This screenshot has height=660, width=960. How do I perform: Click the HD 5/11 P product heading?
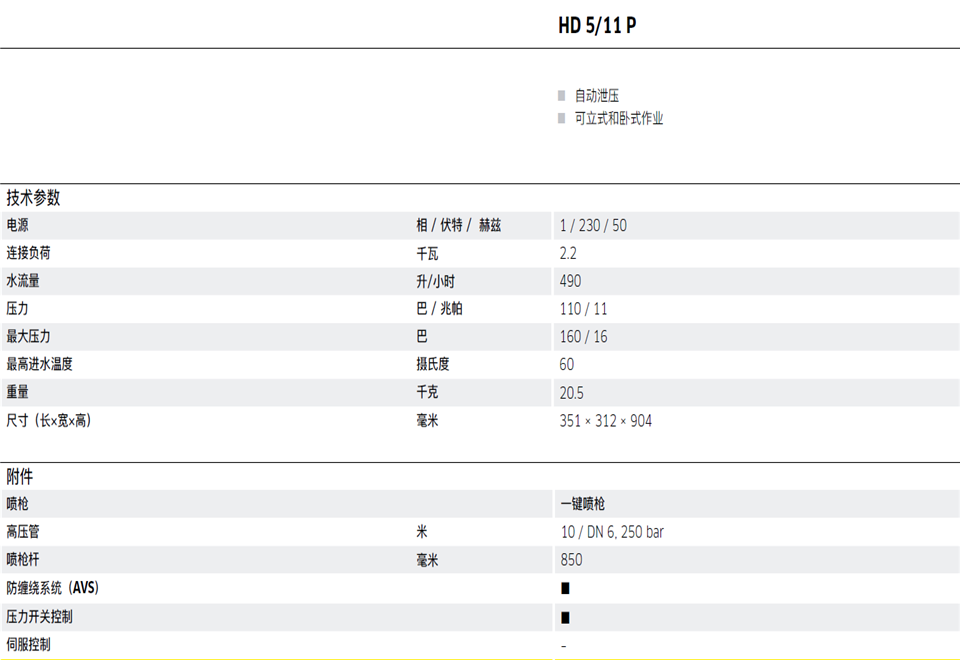pyautogui.click(x=597, y=26)
